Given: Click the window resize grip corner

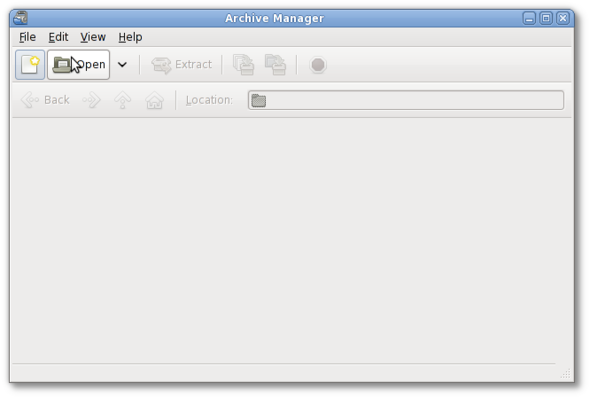Looking at the screenshot, I should pos(566,374).
